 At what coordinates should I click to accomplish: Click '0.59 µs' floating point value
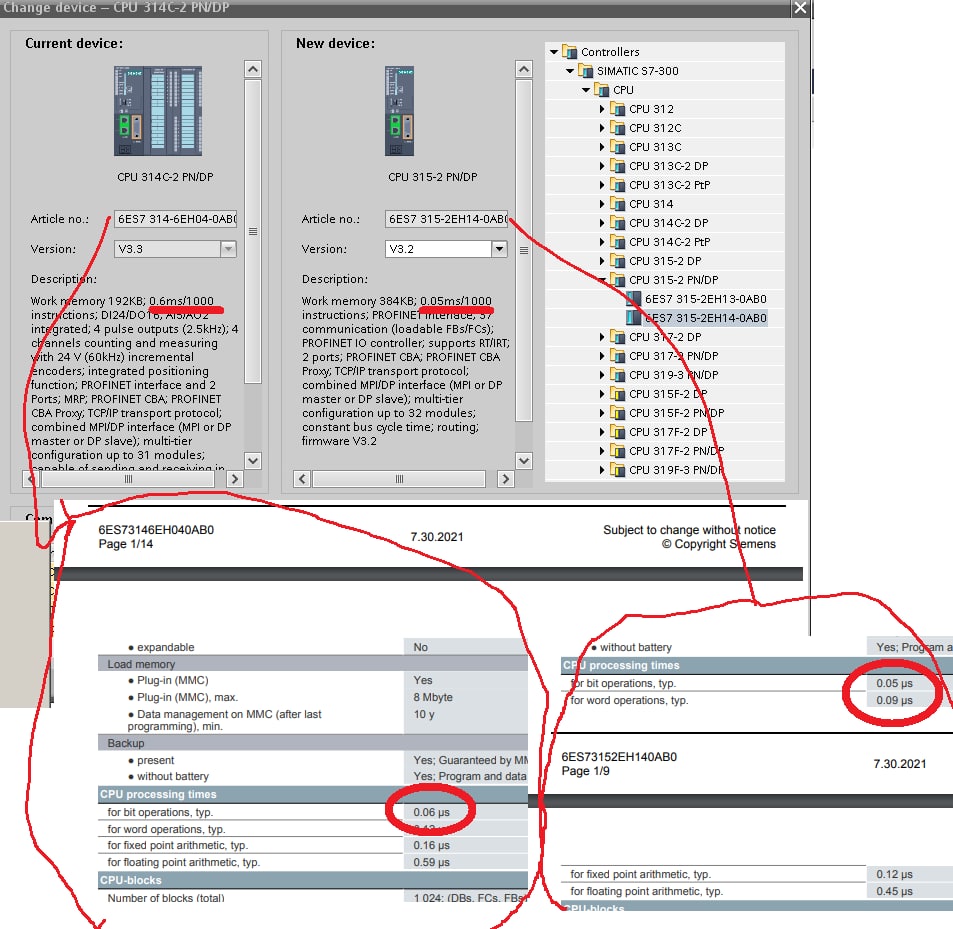tap(432, 862)
